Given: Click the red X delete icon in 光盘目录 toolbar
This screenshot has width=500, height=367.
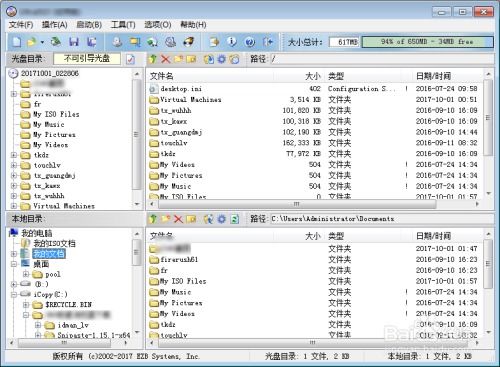Looking at the screenshot, I should pyautogui.click(x=165, y=59).
